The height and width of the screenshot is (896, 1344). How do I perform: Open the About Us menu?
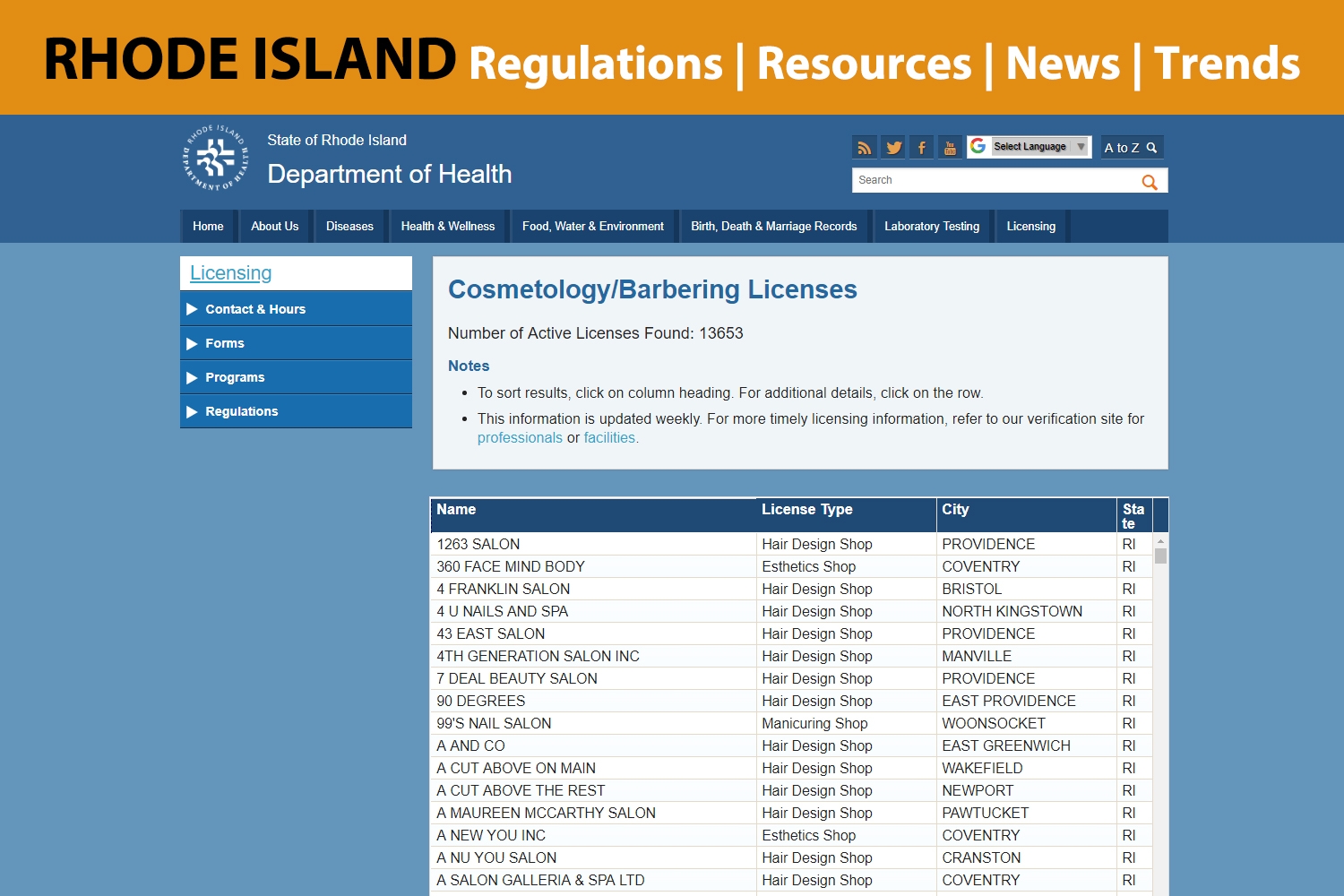274,227
